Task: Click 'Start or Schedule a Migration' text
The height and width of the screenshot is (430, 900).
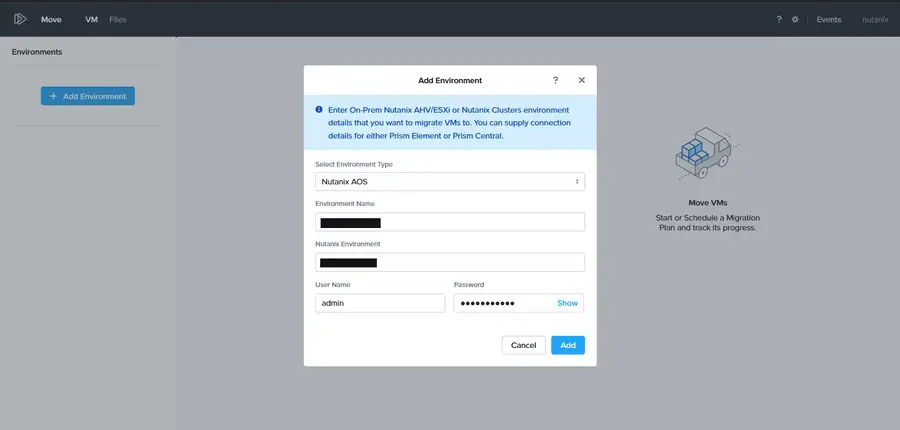Action: 707,218
